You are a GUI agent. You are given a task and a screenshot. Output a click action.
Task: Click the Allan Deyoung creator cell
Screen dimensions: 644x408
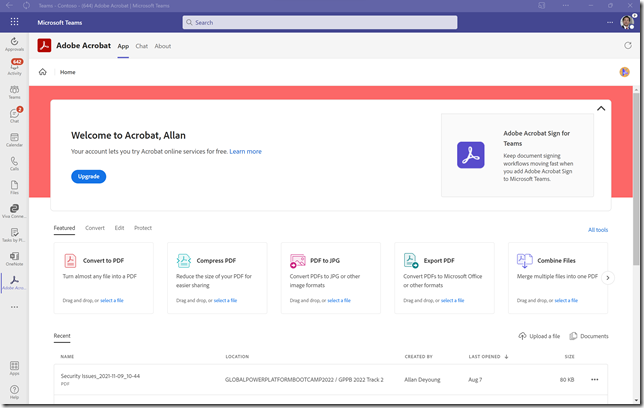point(422,380)
